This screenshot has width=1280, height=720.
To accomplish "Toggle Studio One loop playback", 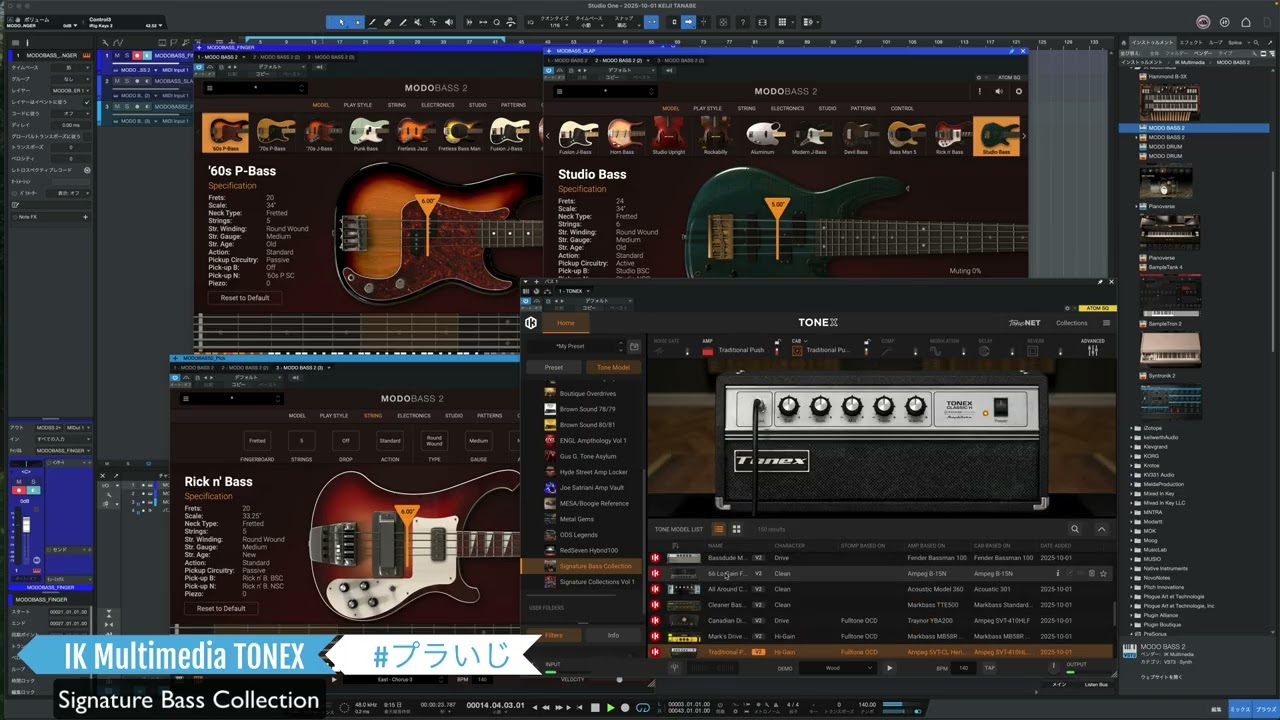I will (643, 708).
